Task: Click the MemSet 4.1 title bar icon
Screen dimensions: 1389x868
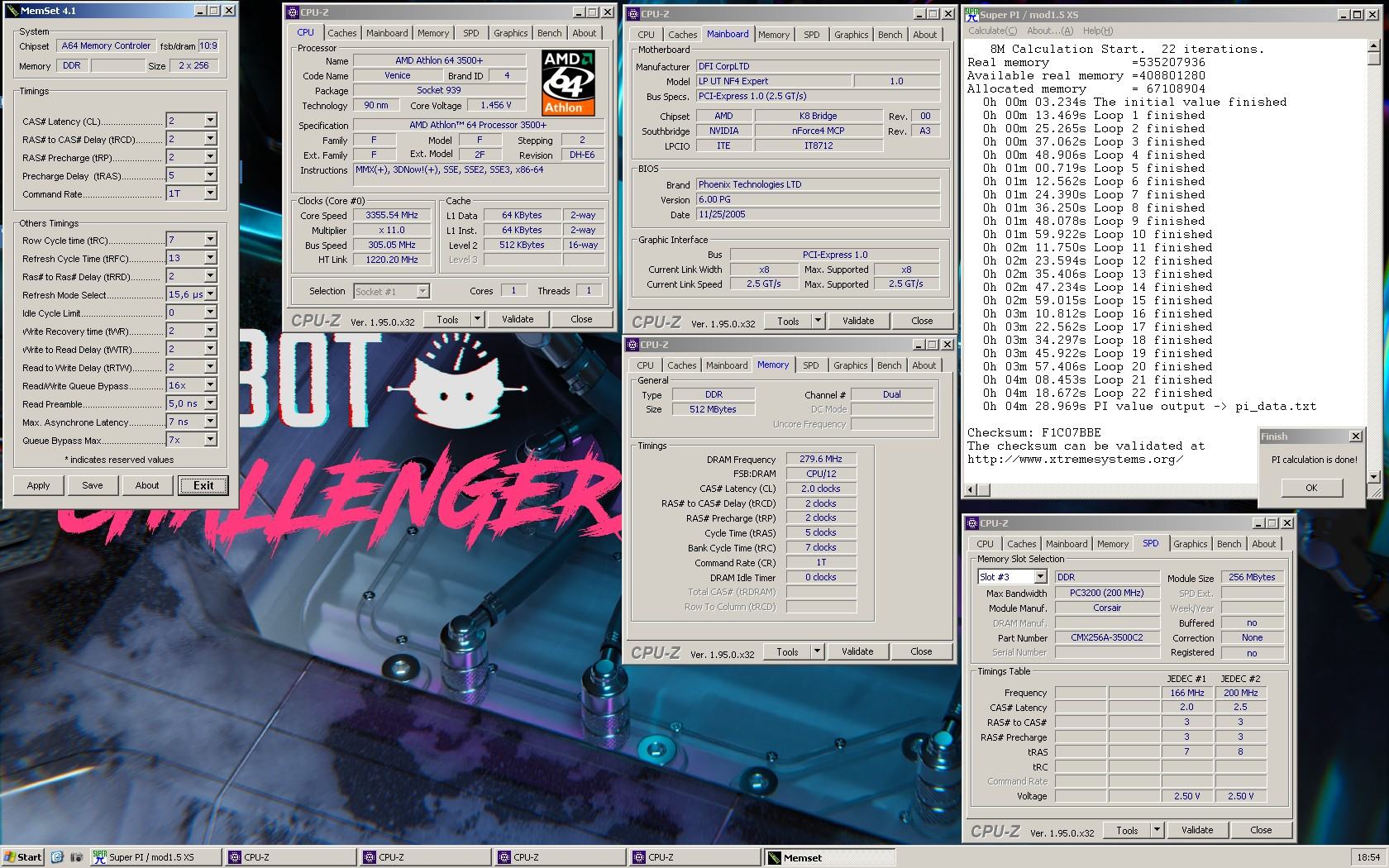Action: (12, 11)
